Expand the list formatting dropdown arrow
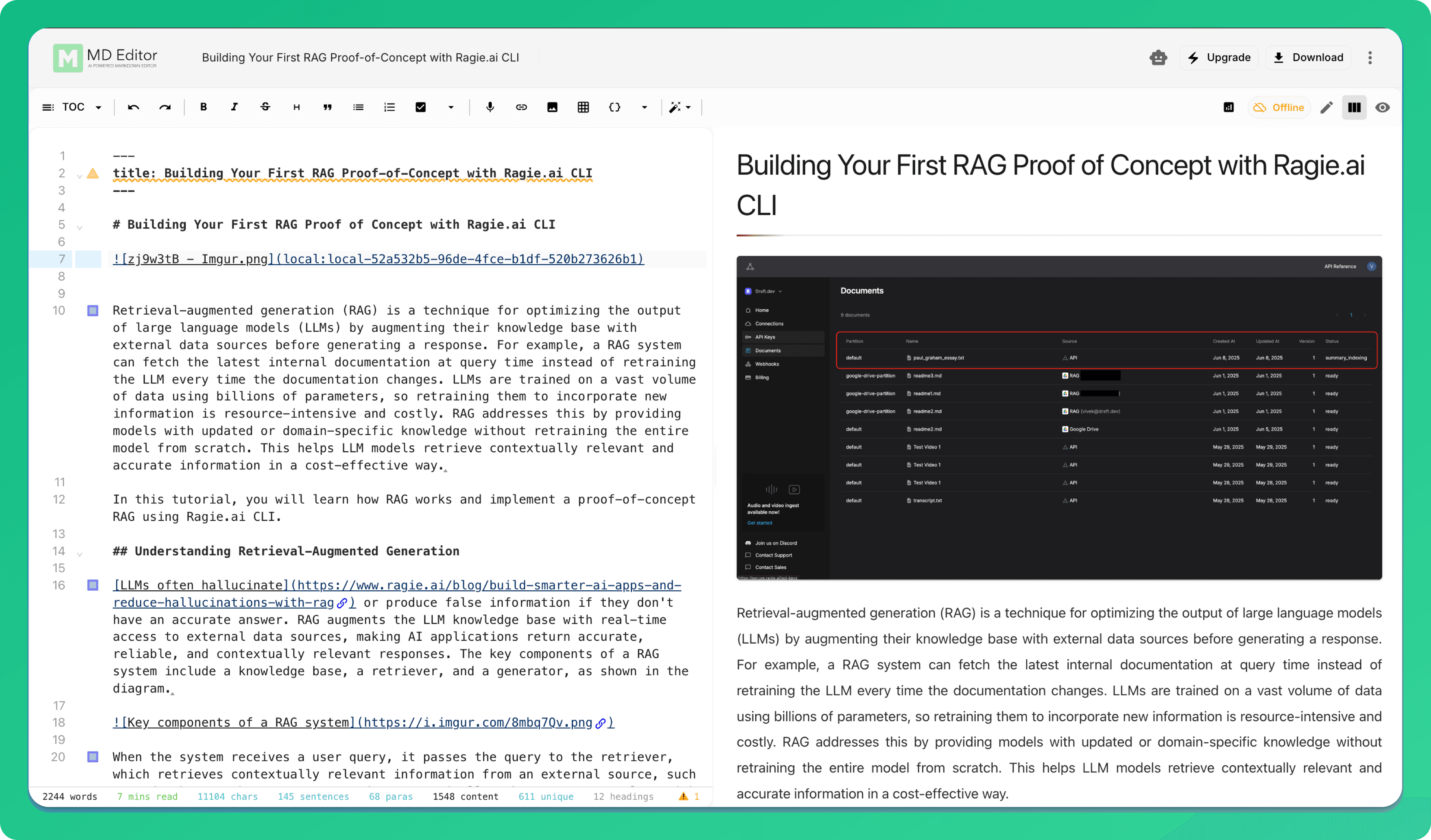The width and height of the screenshot is (1431, 840). point(451,107)
